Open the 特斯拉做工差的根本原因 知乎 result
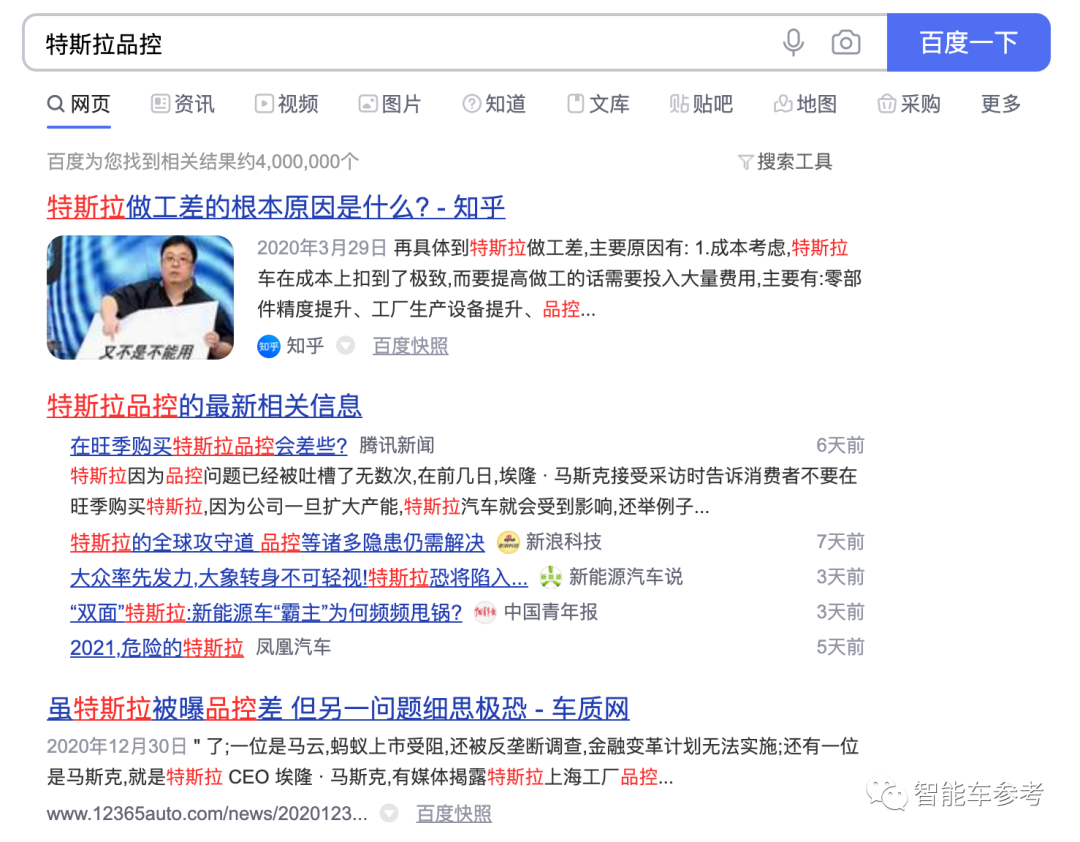This screenshot has height=842, width=1080. click(x=276, y=207)
